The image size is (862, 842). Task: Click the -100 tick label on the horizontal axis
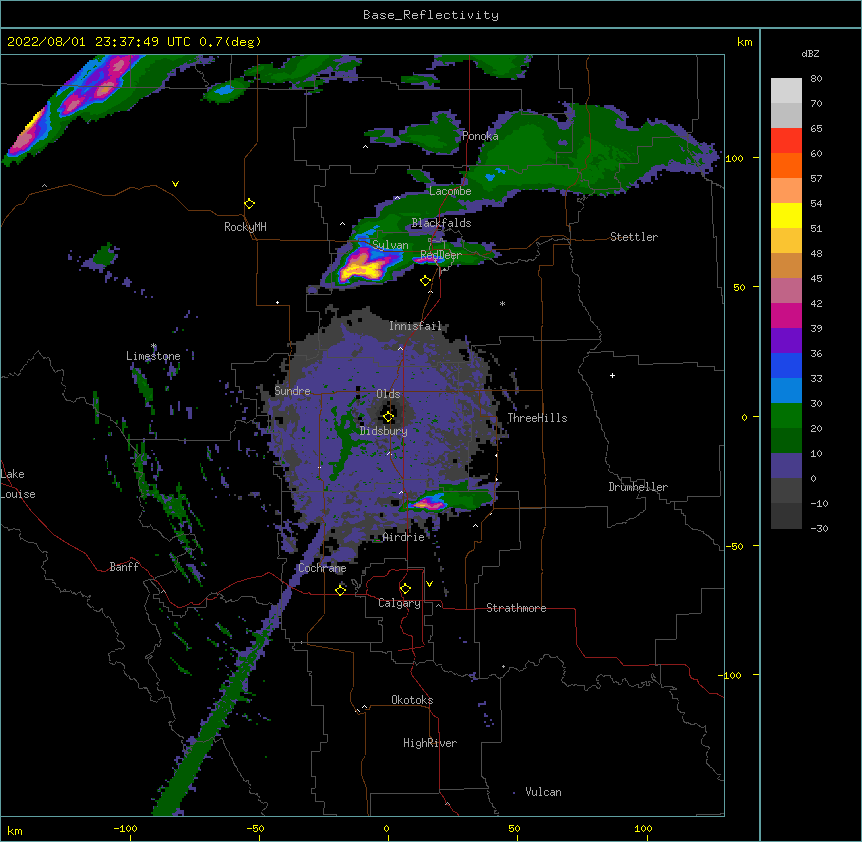(x=125, y=828)
